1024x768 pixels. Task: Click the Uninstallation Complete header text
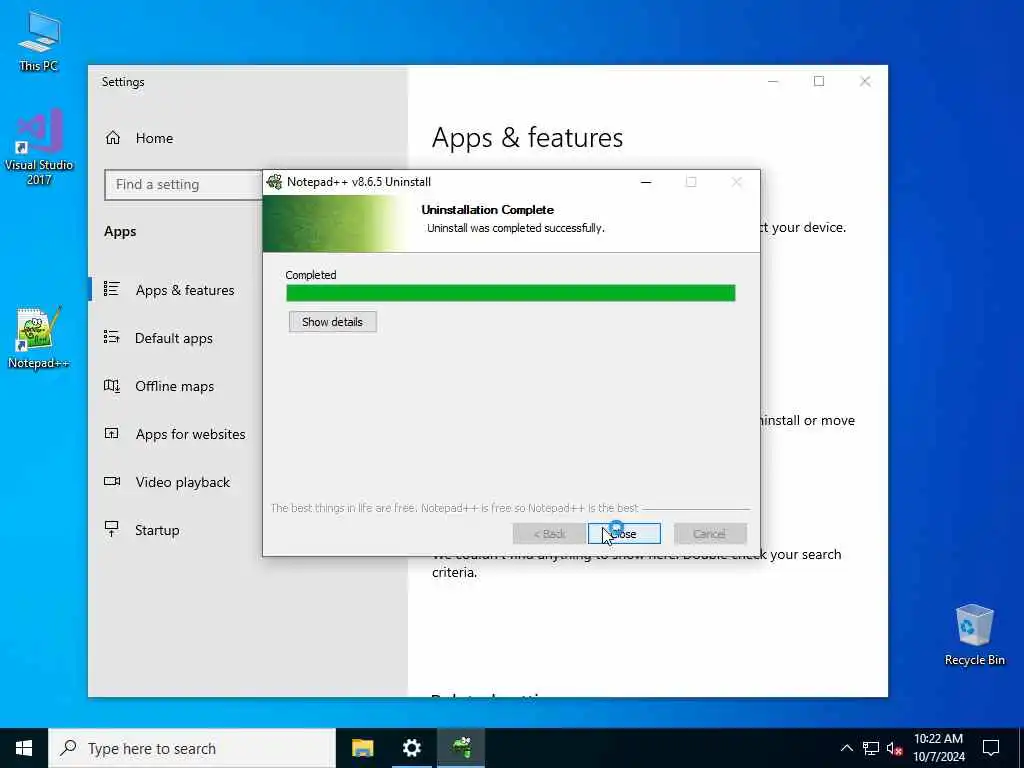pos(487,210)
